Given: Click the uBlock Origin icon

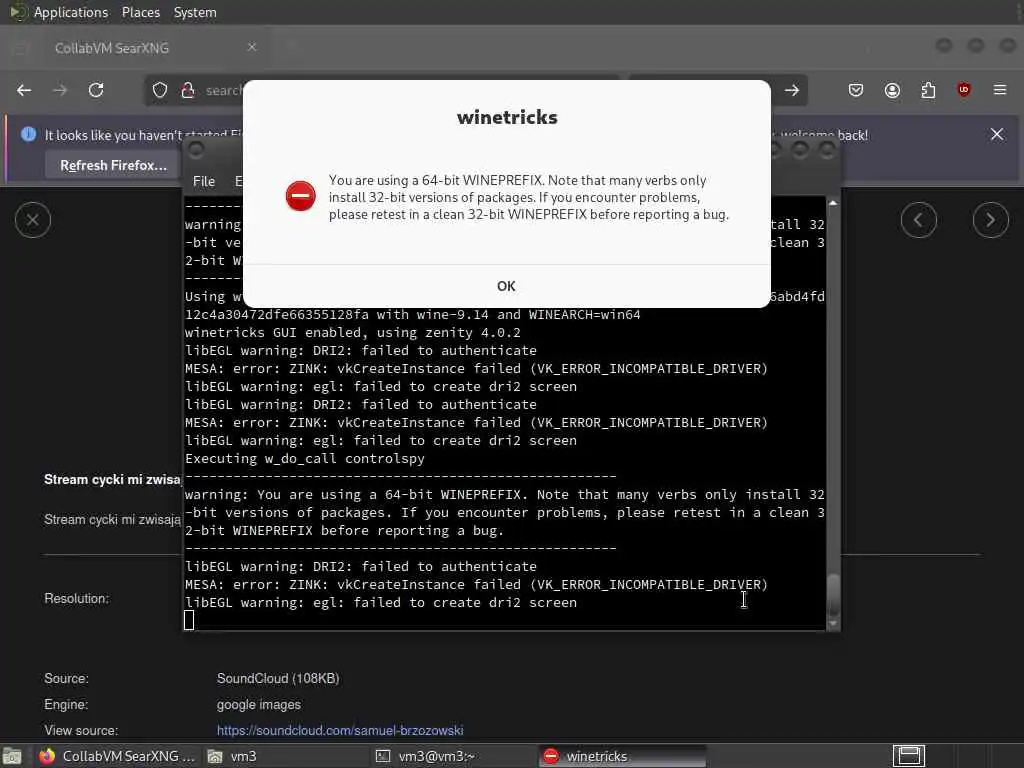Looking at the screenshot, I should coord(964,90).
